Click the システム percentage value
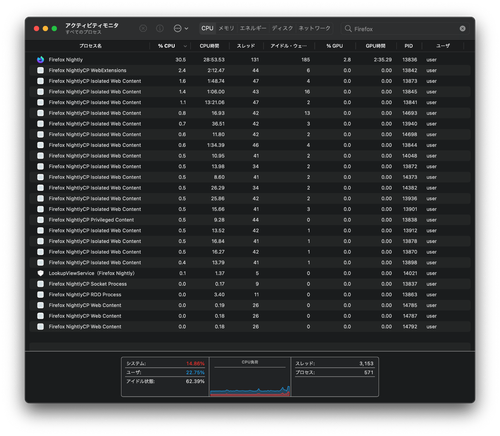500x436 pixels. pos(195,363)
